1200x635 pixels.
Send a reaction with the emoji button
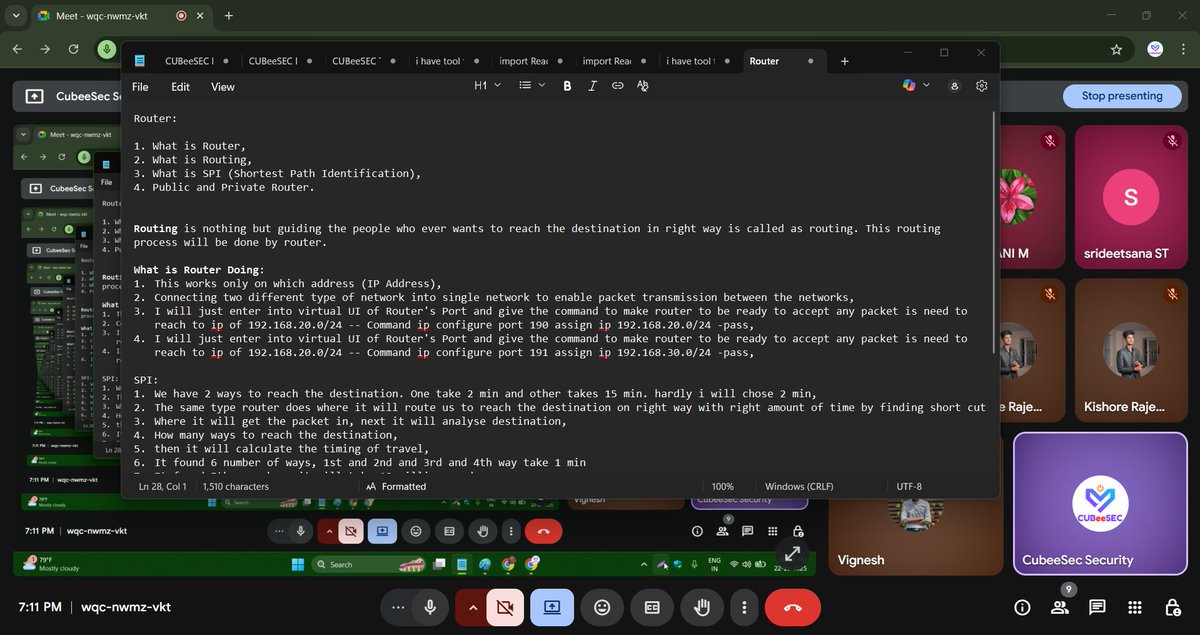click(601, 607)
